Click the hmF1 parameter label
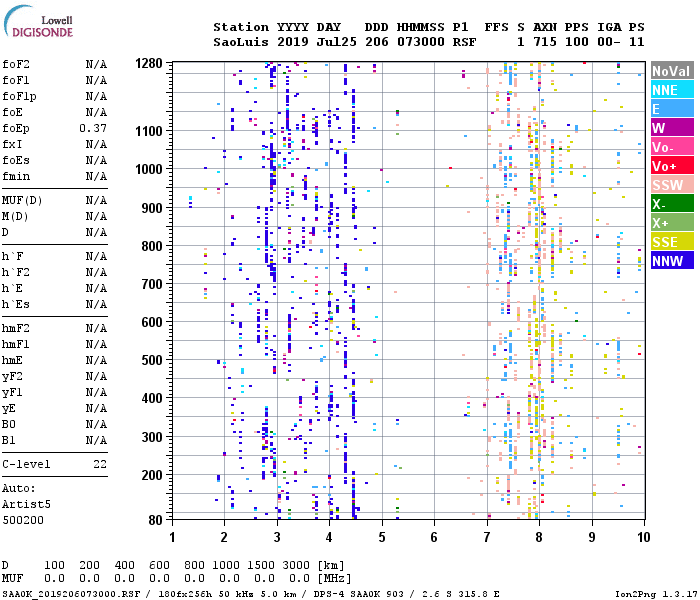This screenshot has height=600, width=700. point(16,345)
